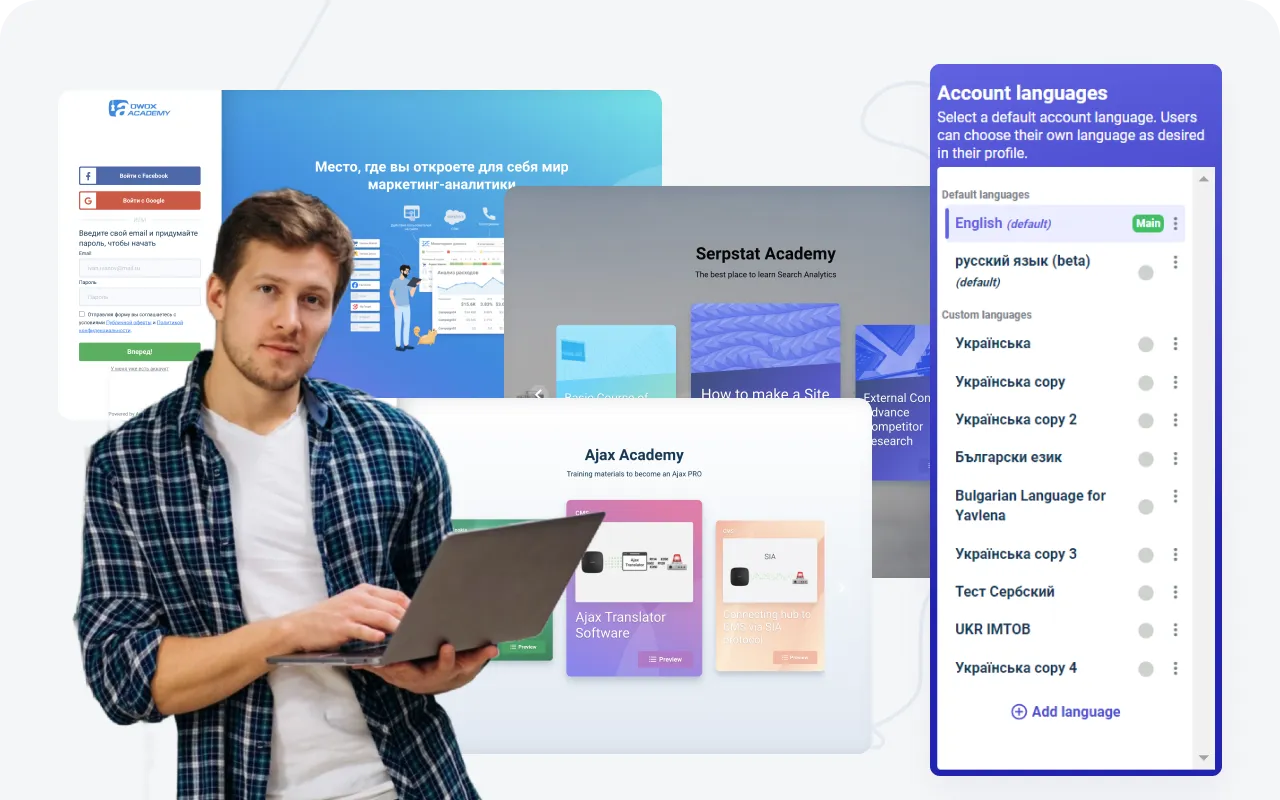Sign in with Google on OWOX Academy
Screen dimensions: 1280x800
click(x=139, y=201)
